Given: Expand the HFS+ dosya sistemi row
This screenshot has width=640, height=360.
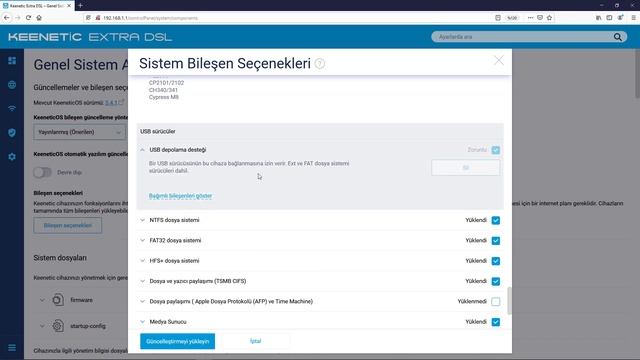Looking at the screenshot, I should (142, 261).
